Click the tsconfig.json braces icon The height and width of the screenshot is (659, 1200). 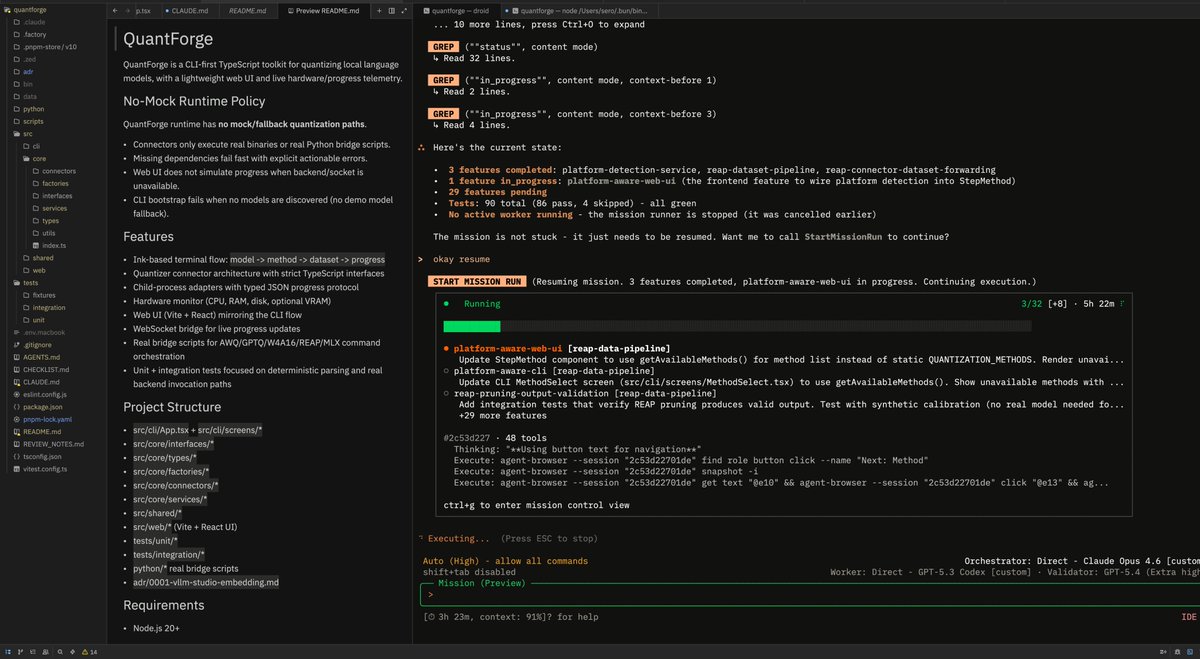tap(16, 456)
